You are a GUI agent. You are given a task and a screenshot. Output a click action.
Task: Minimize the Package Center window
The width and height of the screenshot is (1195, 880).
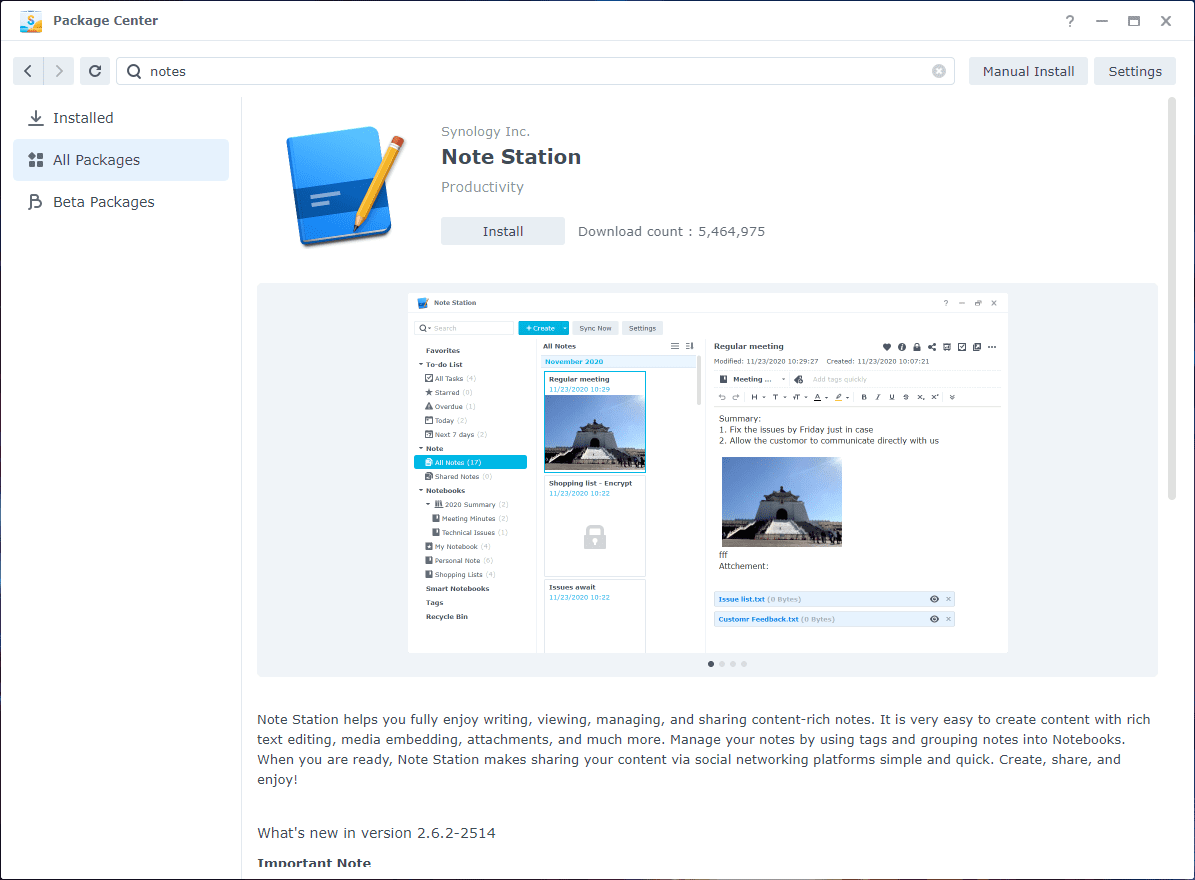tap(1102, 21)
